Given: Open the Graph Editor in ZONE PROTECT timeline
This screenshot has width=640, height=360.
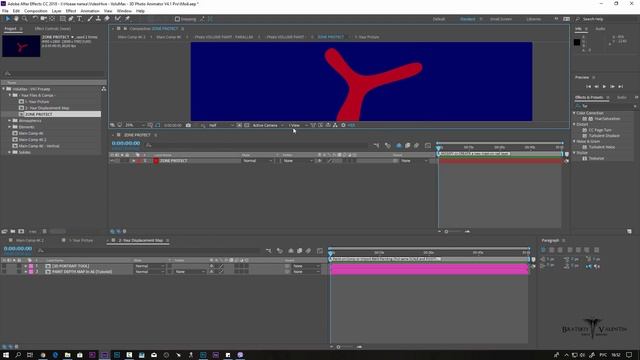Looking at the screenshot, I should [x=427, y=145].
